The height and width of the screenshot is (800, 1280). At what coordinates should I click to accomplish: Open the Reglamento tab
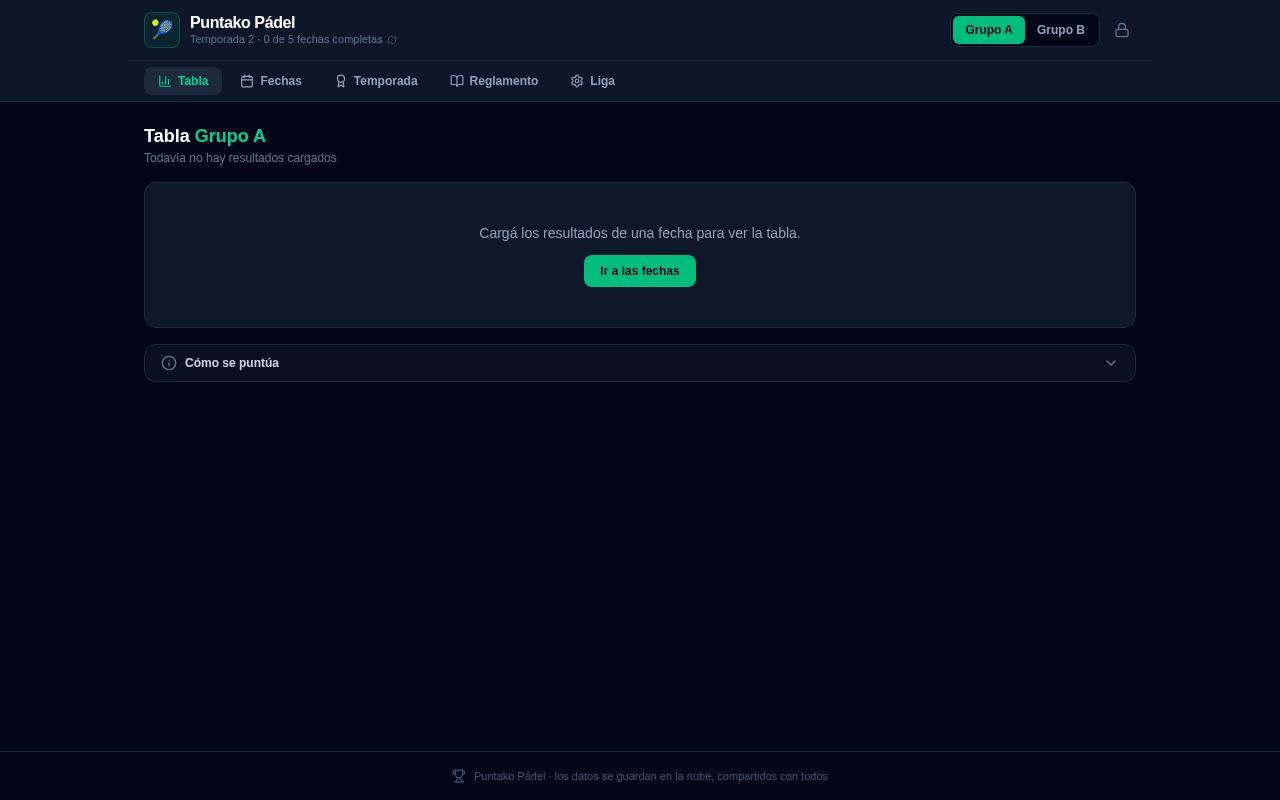494,81
